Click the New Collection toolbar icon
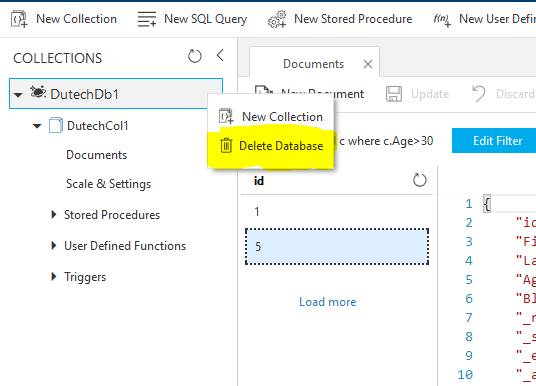 [x=19, y=19]
